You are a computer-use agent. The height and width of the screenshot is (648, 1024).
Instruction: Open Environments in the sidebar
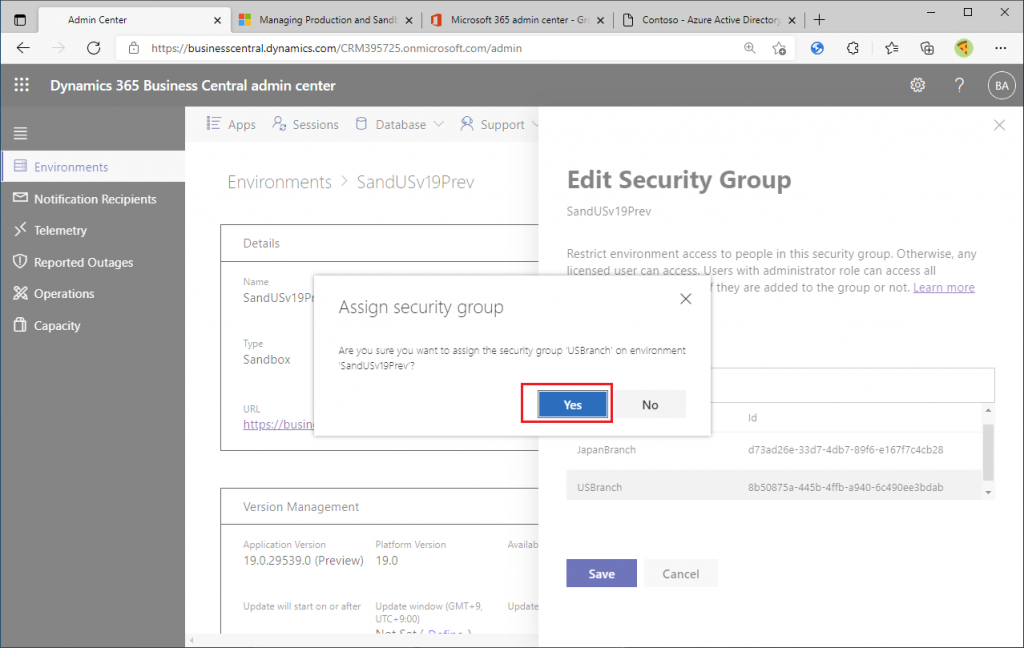click(x=93, y=167)
